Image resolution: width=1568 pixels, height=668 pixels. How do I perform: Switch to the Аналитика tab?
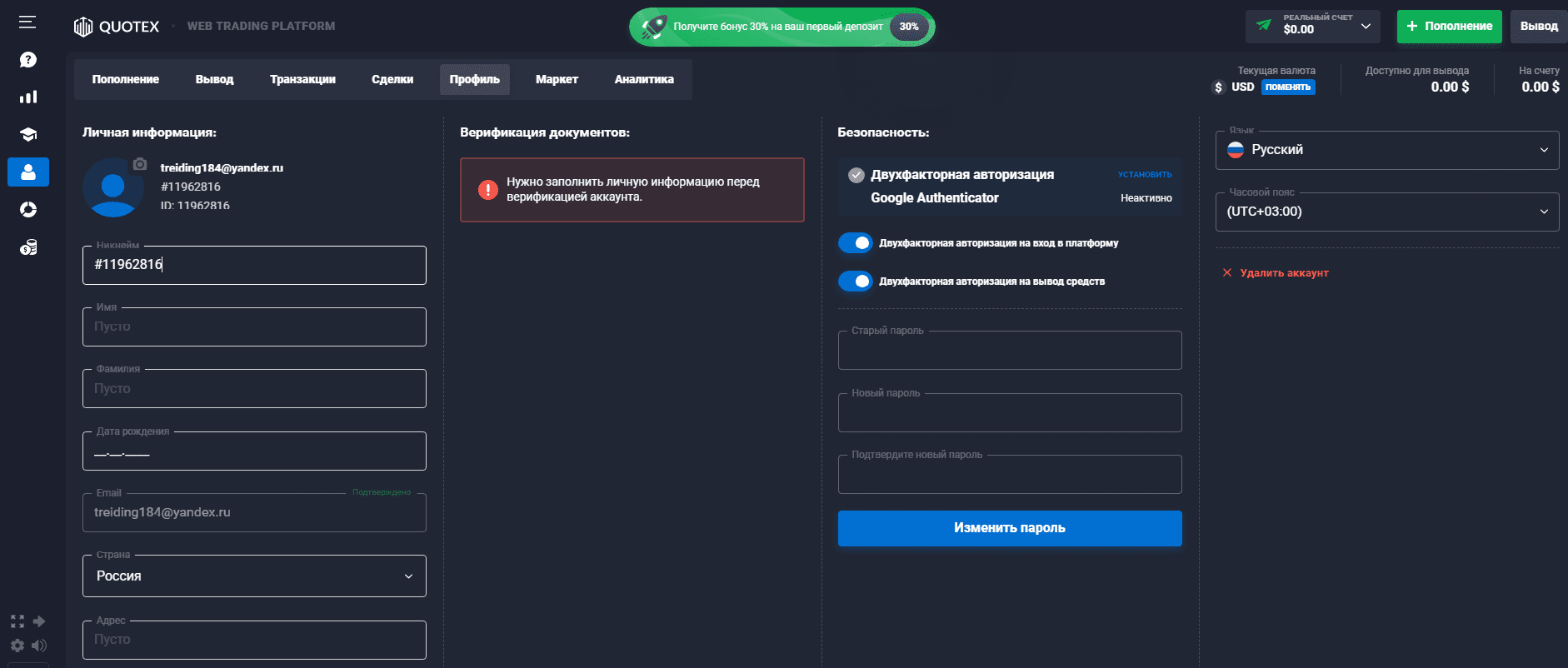pyautogui.click(x=644, y=79)
